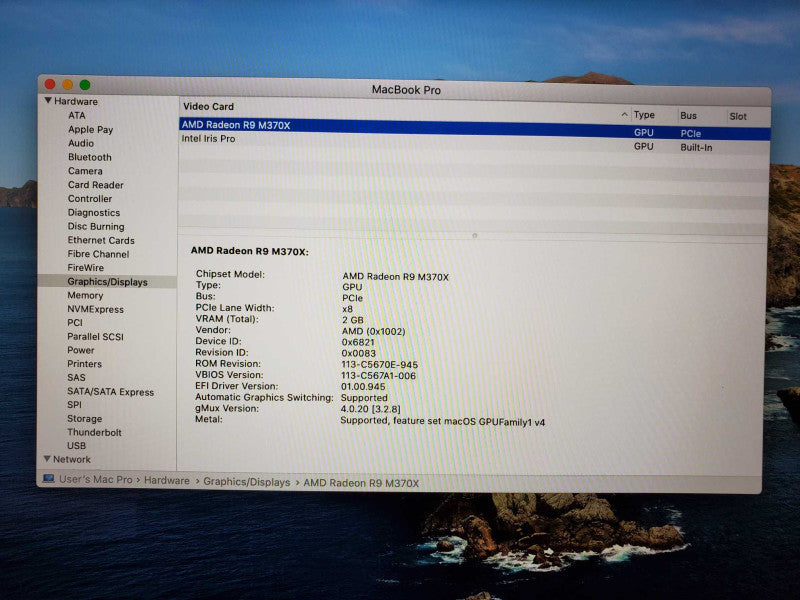Collapse the Hardware section triangle
800x600 pixels.
48,101
